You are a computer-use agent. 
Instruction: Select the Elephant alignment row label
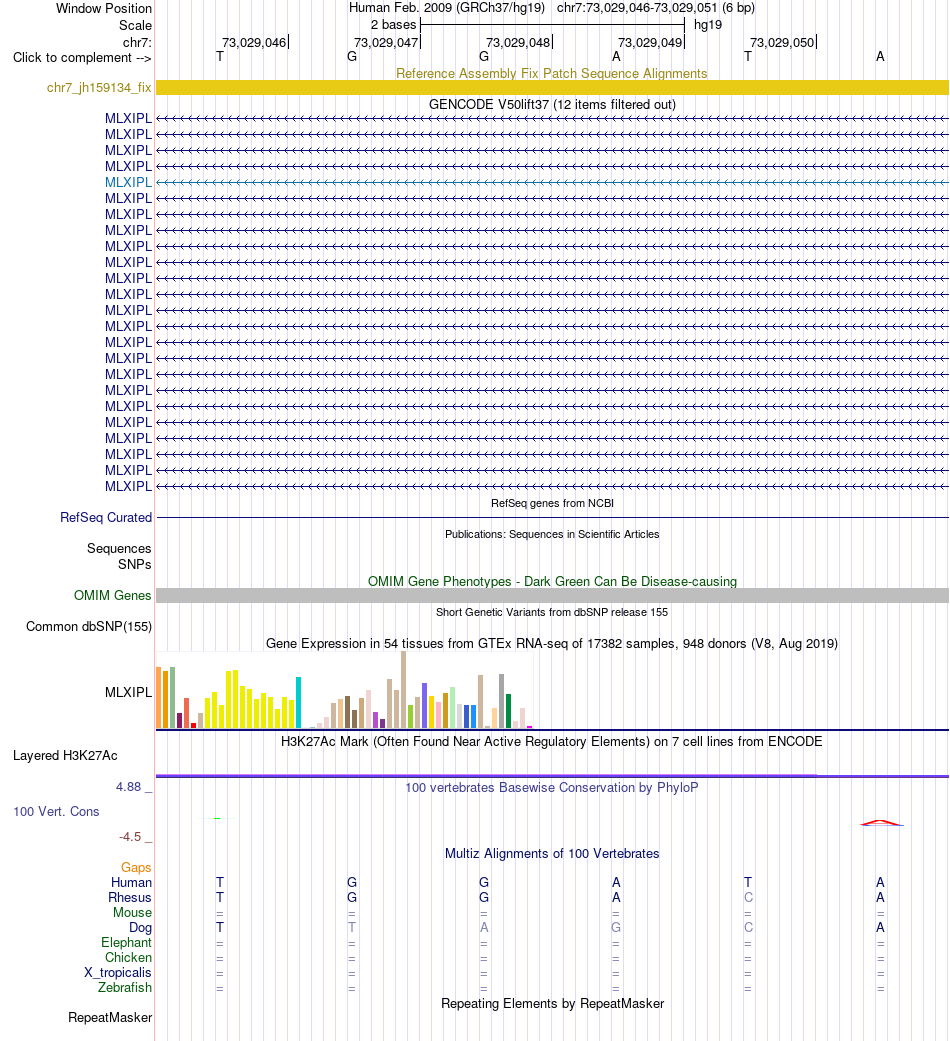point(126,943)
